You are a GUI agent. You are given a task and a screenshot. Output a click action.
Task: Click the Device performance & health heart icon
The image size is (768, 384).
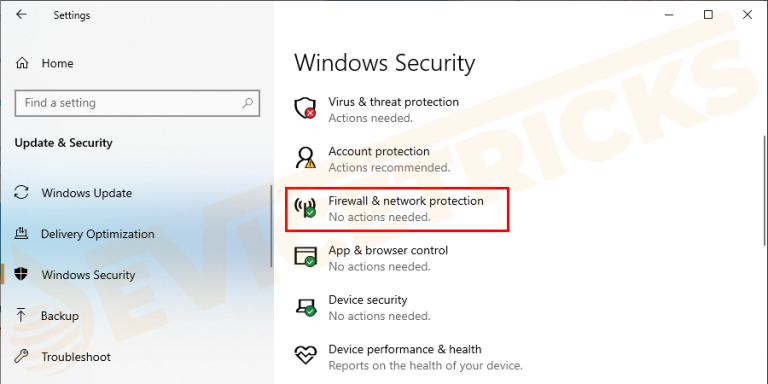(305, 355)
